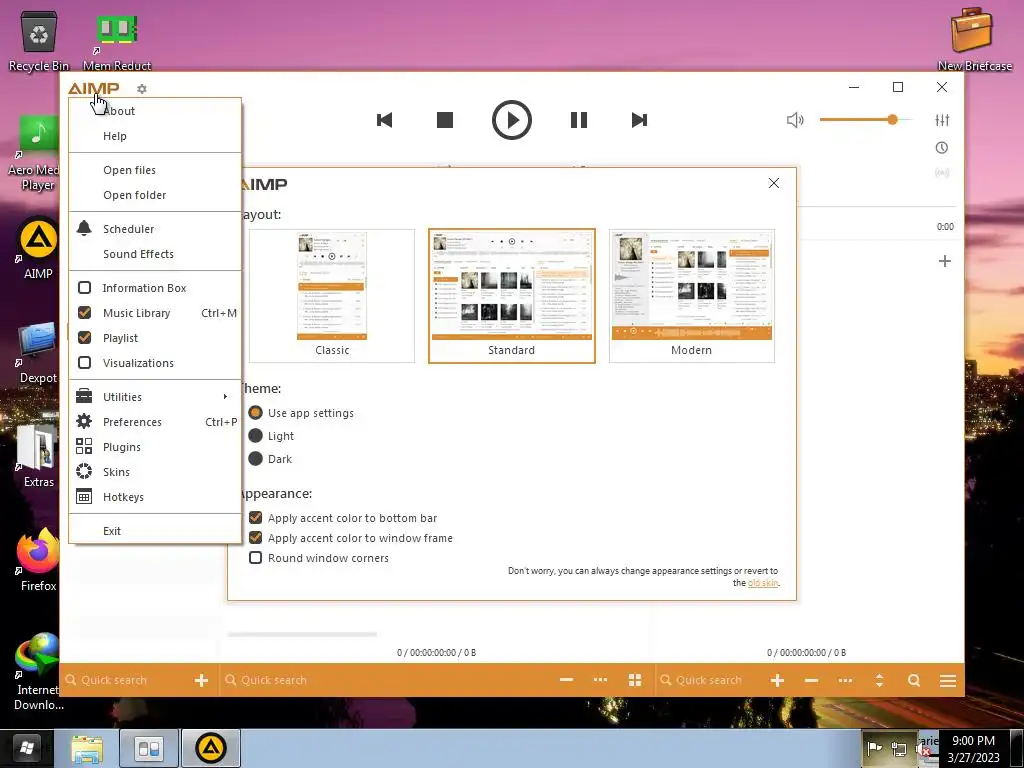The height and width of the screenshot is (768, 1024).
Task: Stop playback with the square button
Action: 445,120
